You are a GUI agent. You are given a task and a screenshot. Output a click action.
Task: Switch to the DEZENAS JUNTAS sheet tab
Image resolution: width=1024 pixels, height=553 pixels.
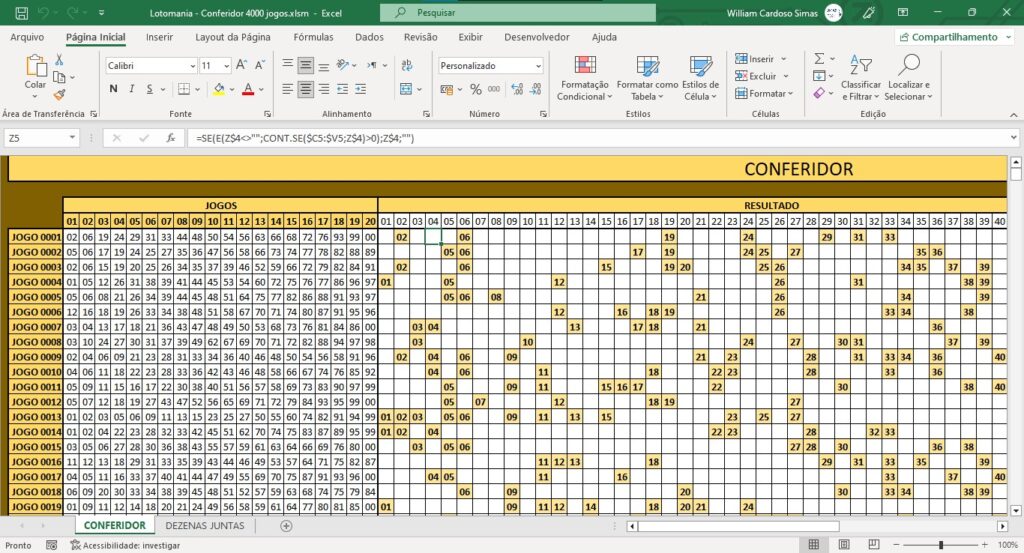pos(205,526)
